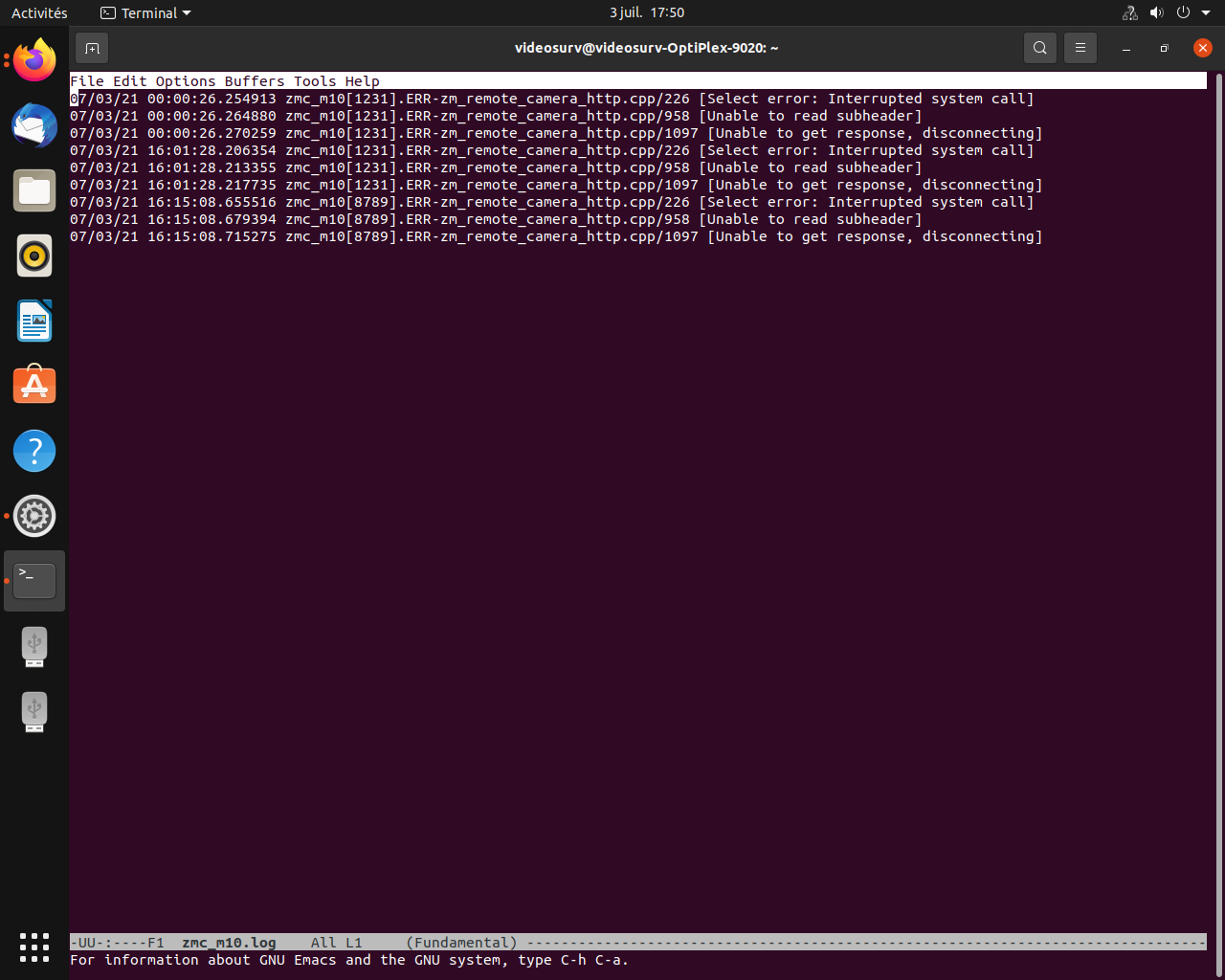Launch LibreOffice Writer from the dock
1225x980 pixels.
[34, 321]
